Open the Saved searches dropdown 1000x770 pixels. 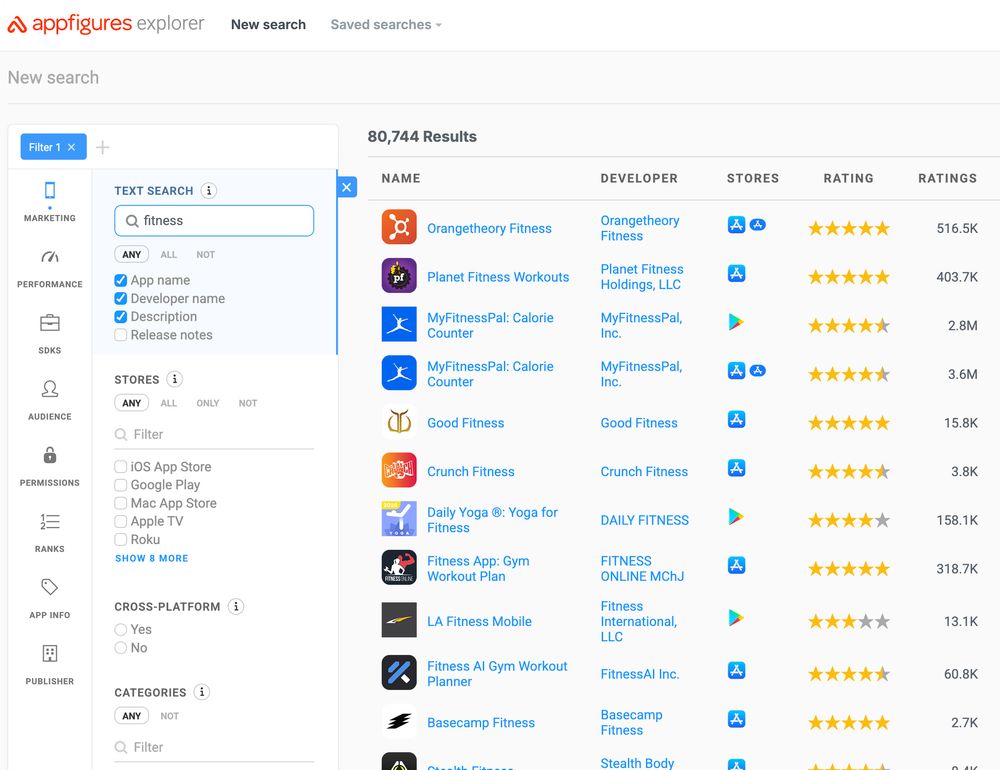pyautogui.click(x=386, y=24)
